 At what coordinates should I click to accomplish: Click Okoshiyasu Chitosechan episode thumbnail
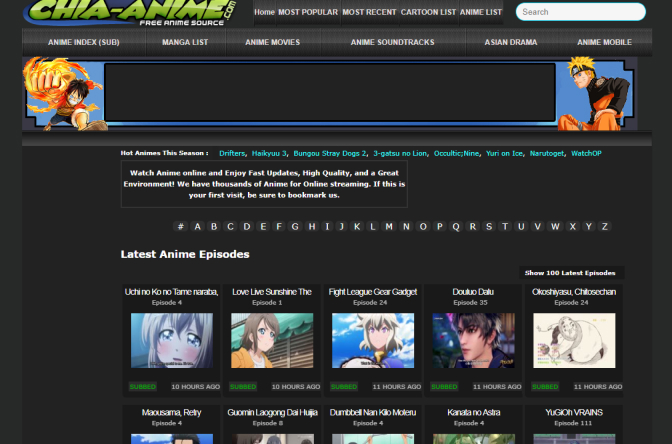[x=574, y=340]
